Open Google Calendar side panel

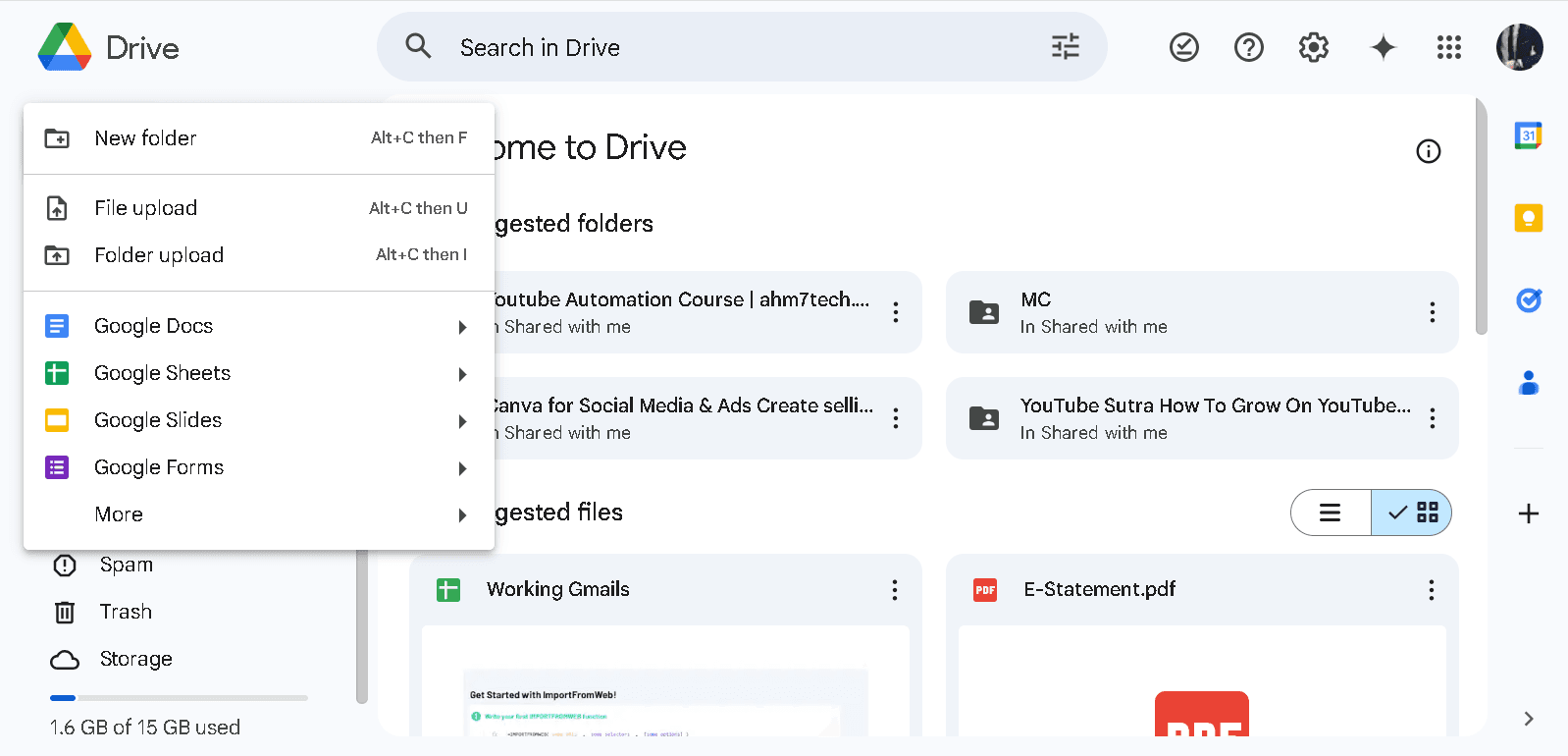coord(1529,135)
